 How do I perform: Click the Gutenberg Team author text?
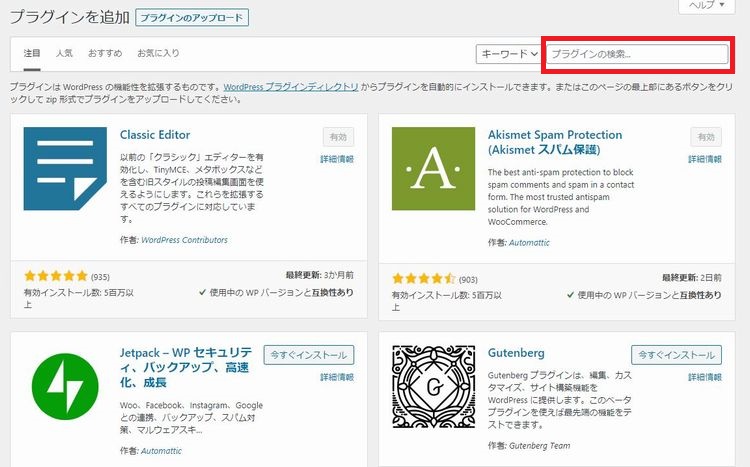coord(540,445)
